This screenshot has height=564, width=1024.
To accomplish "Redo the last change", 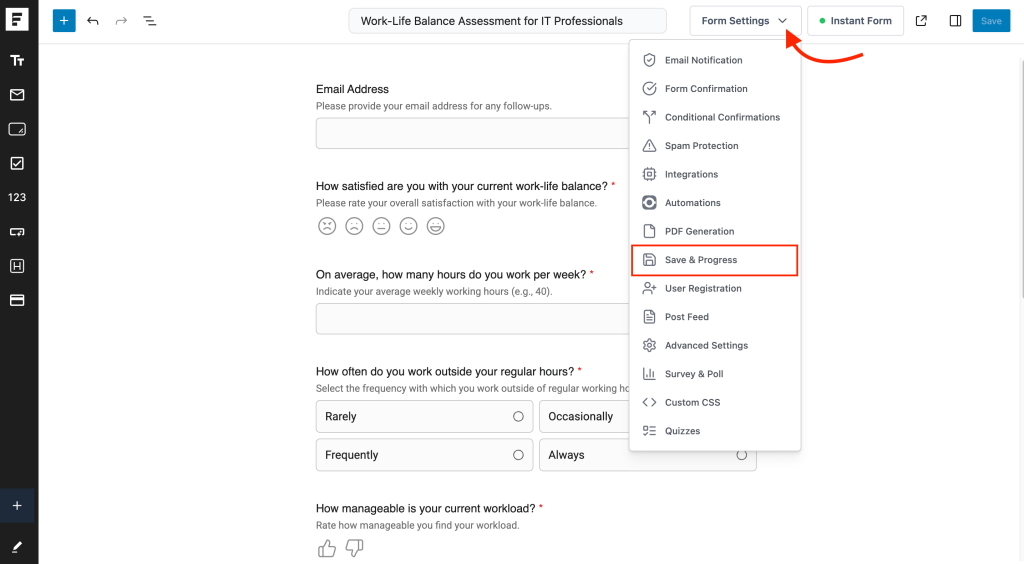I will 121,21.
